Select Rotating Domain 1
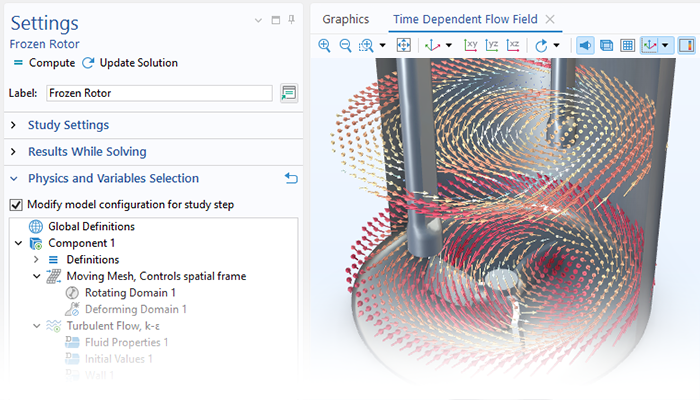This screenshot has height=400, width=700. [x=130, y=293]
